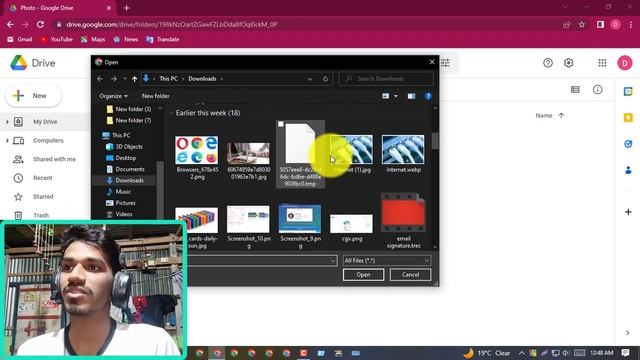Get add-ons plus icon in side panel
This screenshot has width=640, height=360.
coord(628,212)
